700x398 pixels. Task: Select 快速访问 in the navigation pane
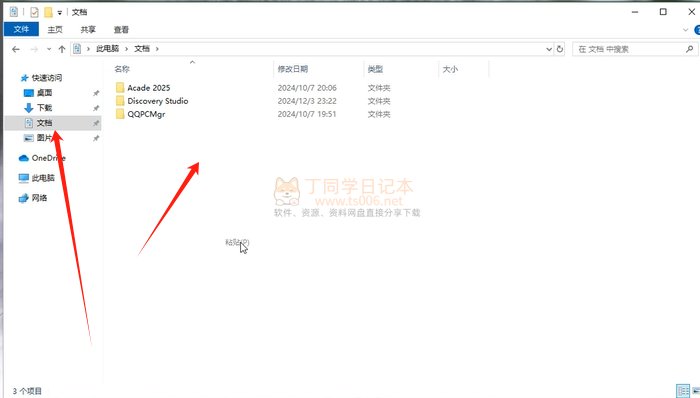click(x=46, y=78)
